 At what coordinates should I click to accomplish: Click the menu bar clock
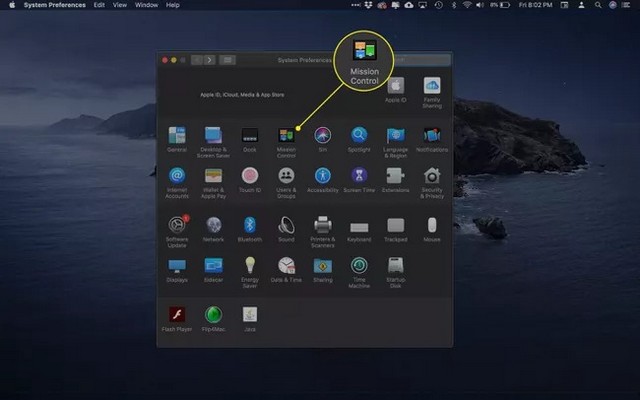535,5
